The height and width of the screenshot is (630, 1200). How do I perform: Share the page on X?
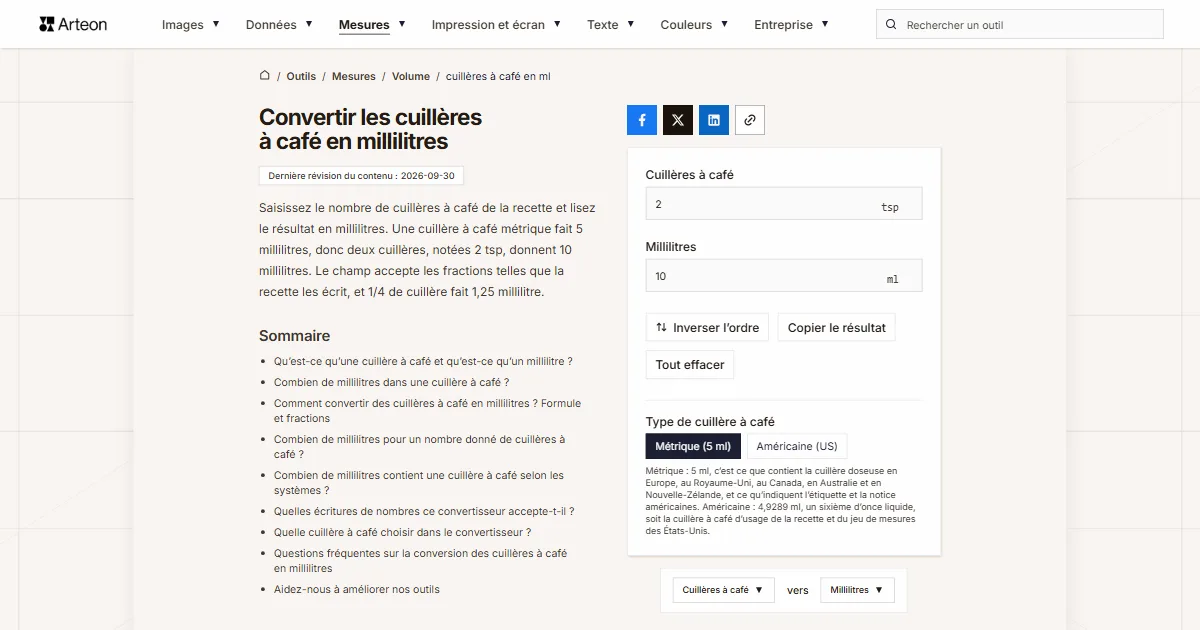pos(678,120)
